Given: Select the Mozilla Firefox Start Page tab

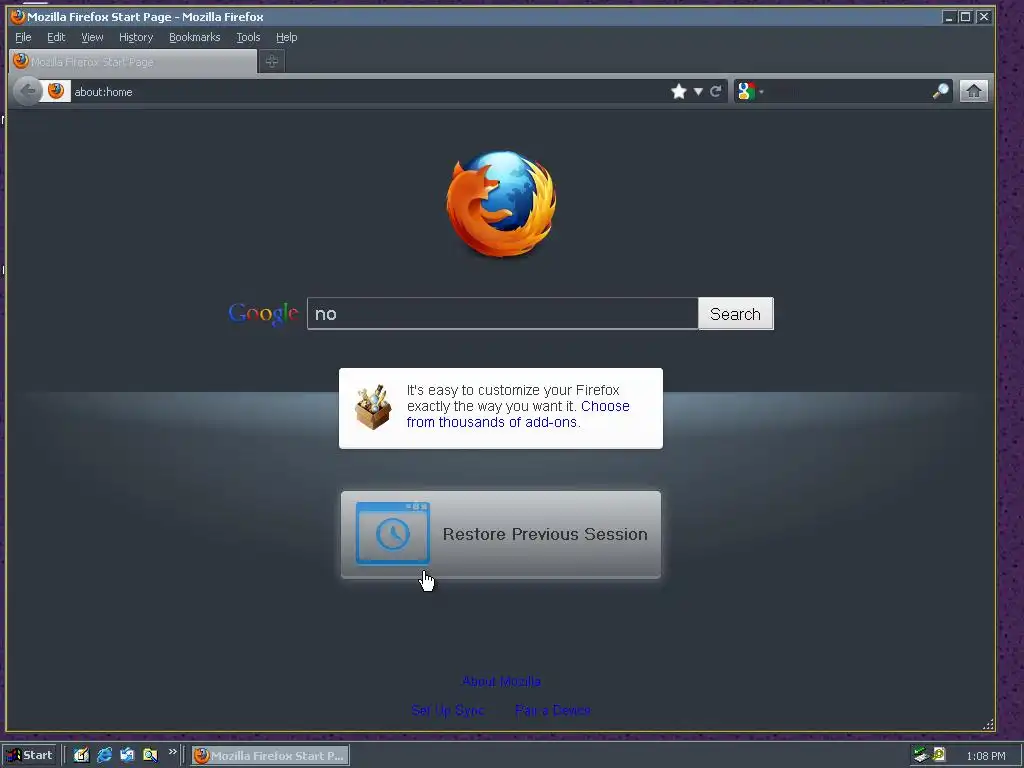Looking at the screenshot, I should click(x=134, y=61).
